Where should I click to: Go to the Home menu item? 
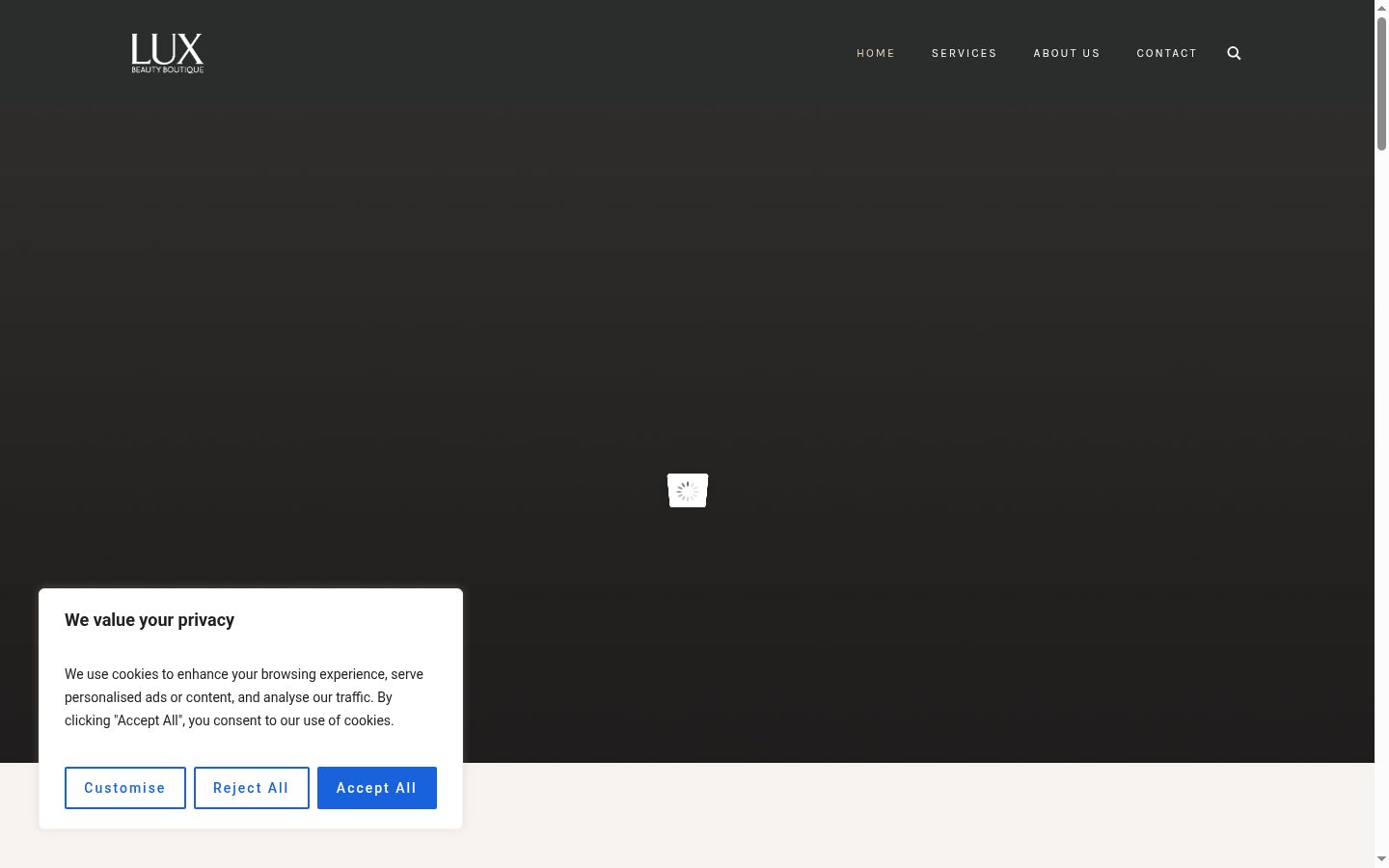[876, 53]
